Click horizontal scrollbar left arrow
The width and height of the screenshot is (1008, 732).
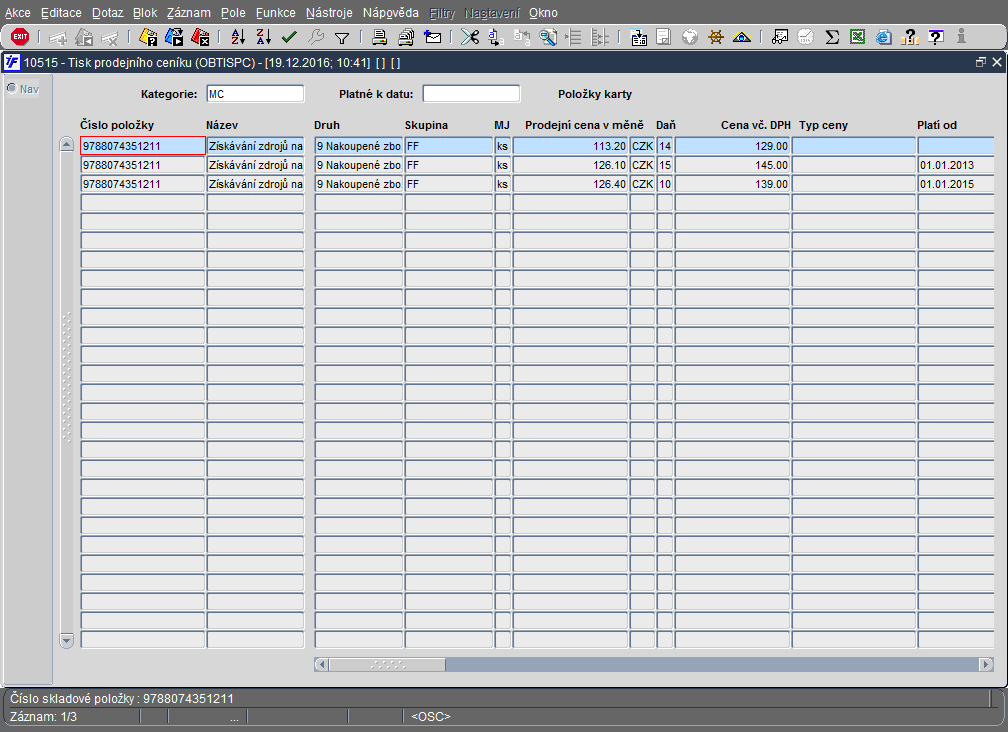[x=321, y=665]
